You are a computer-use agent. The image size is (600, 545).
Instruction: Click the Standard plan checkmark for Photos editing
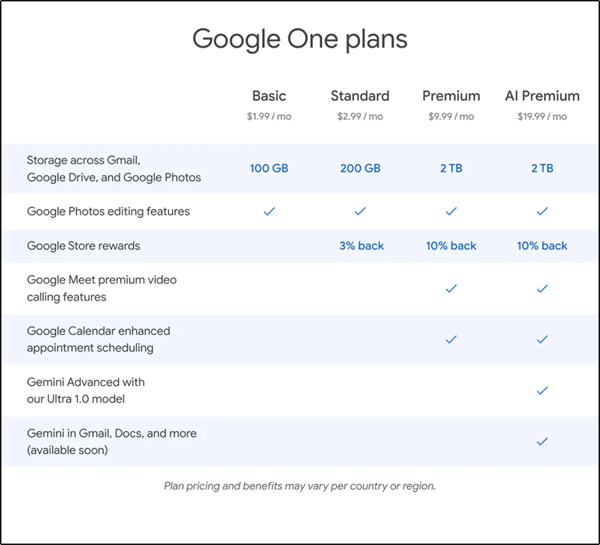(x=360, y=211)
